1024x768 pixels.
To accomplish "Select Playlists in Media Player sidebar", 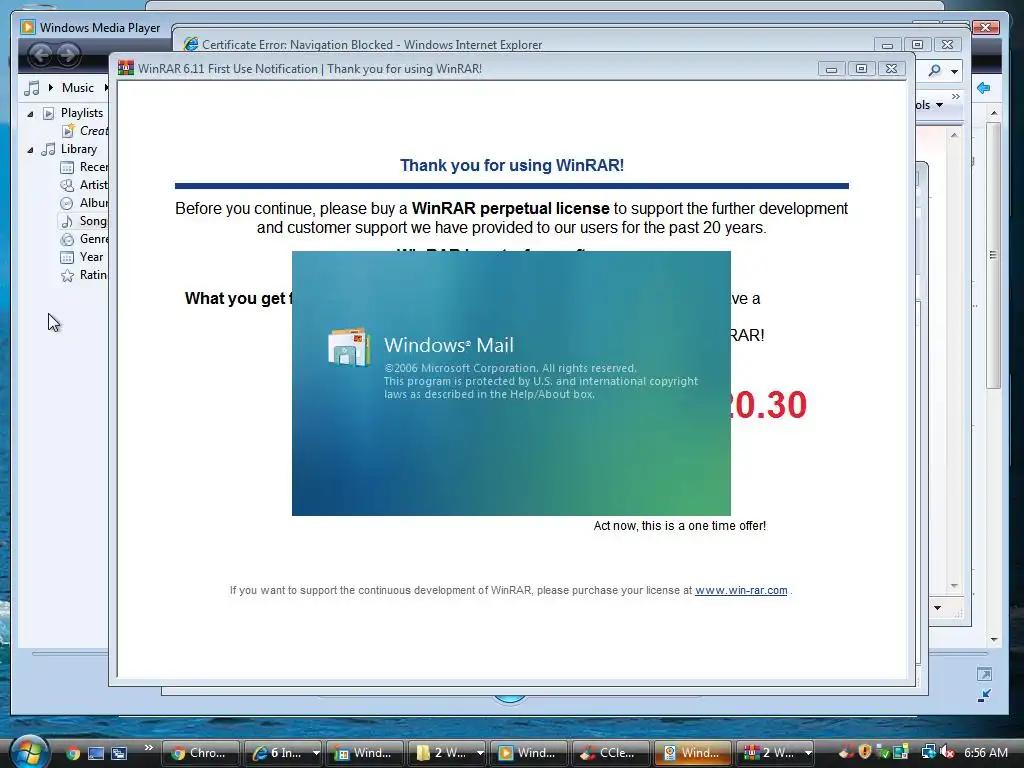I will click(x=82, y=113).
